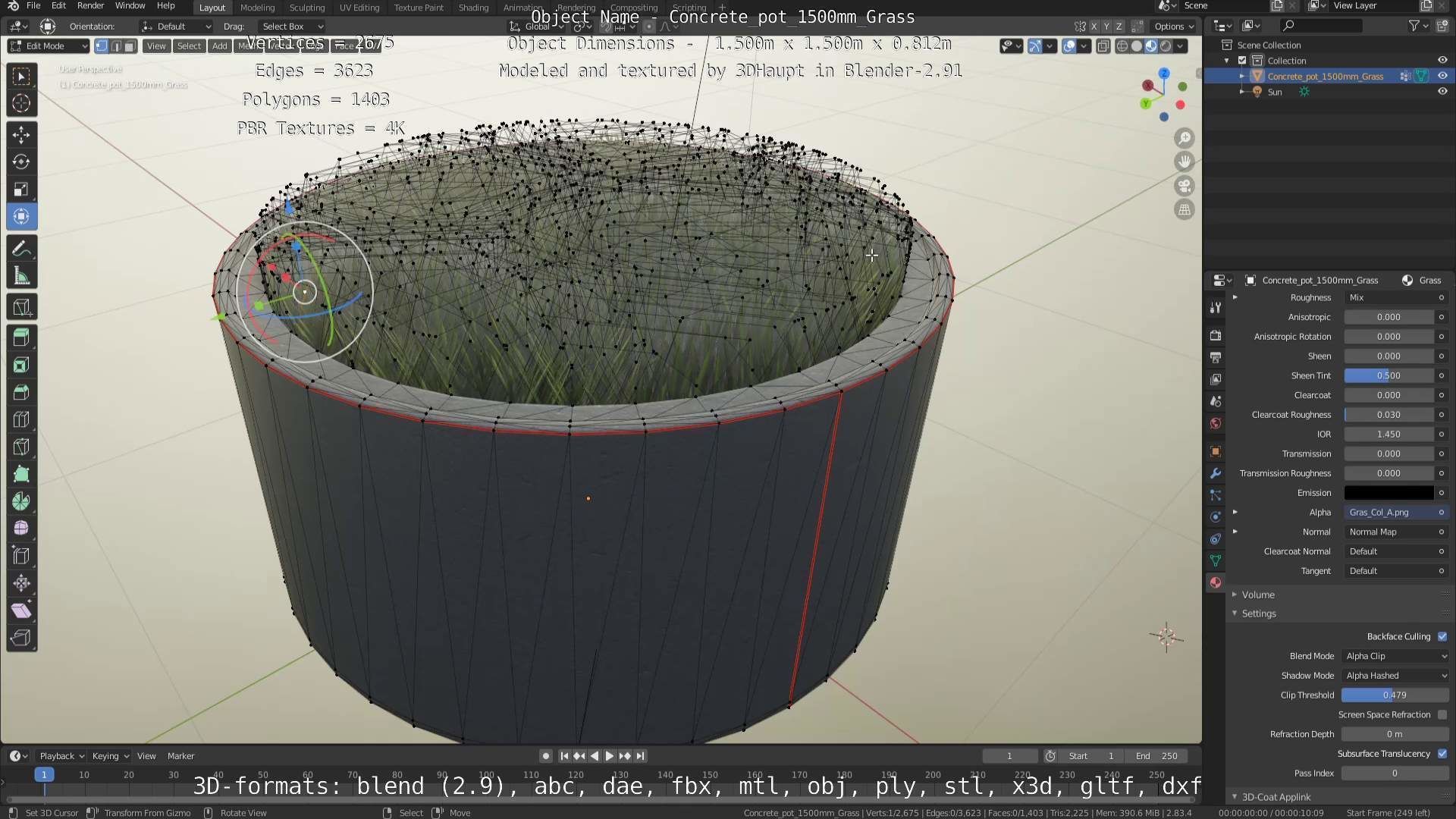Click the viewport Select menu button

189,46
